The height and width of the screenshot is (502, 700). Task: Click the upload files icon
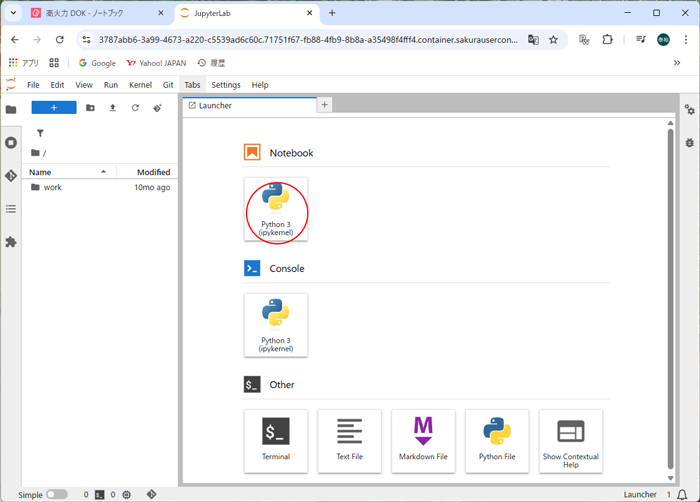(112, 108)
